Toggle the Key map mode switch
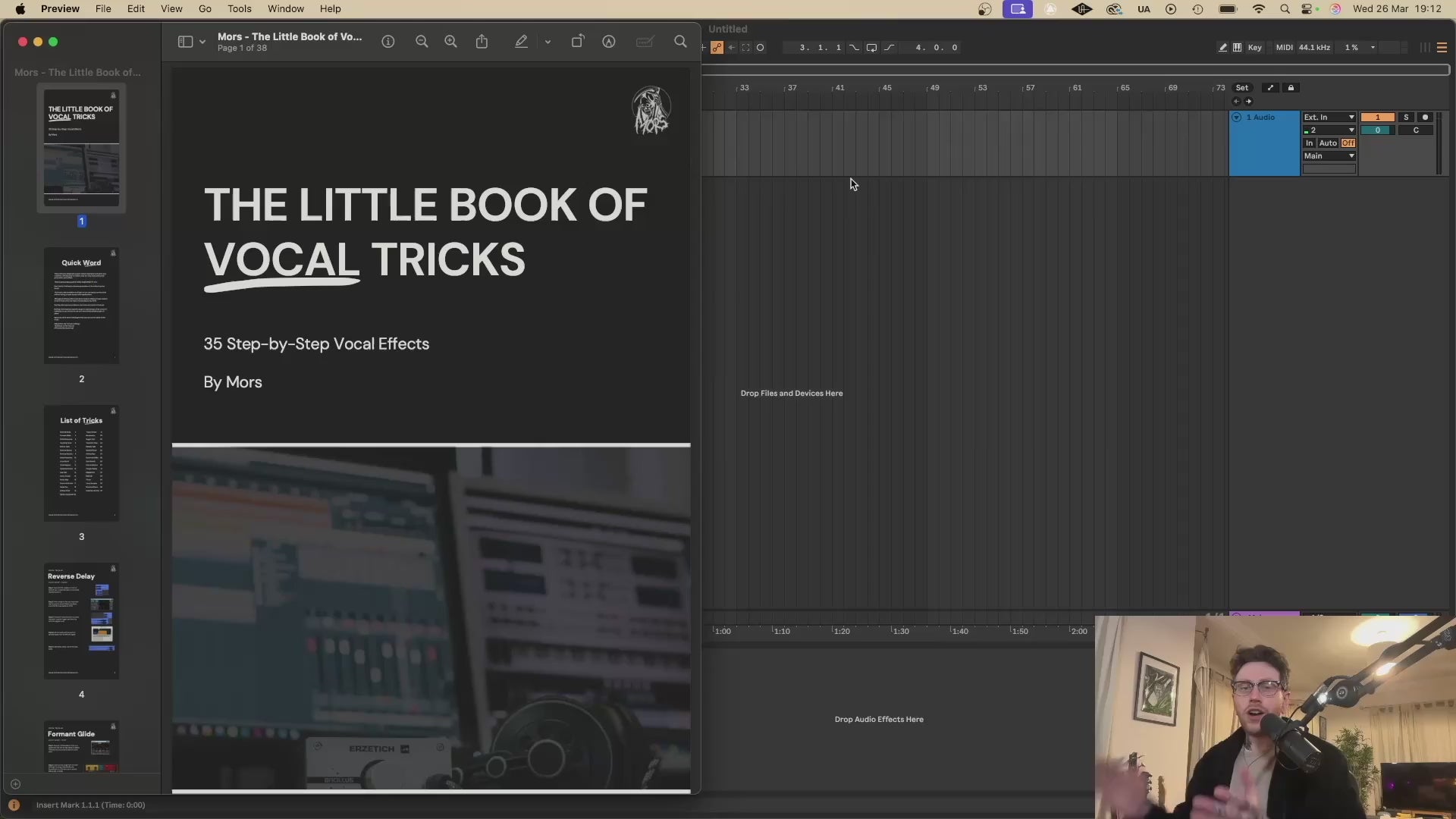Viewport: 1456px width, 819px height. click(x=1255, y=47)
